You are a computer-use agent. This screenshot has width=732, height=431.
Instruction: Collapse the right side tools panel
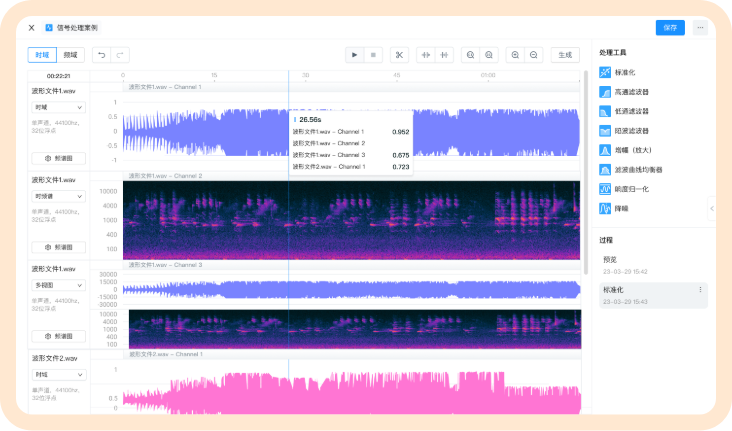[x=711, y=208]
